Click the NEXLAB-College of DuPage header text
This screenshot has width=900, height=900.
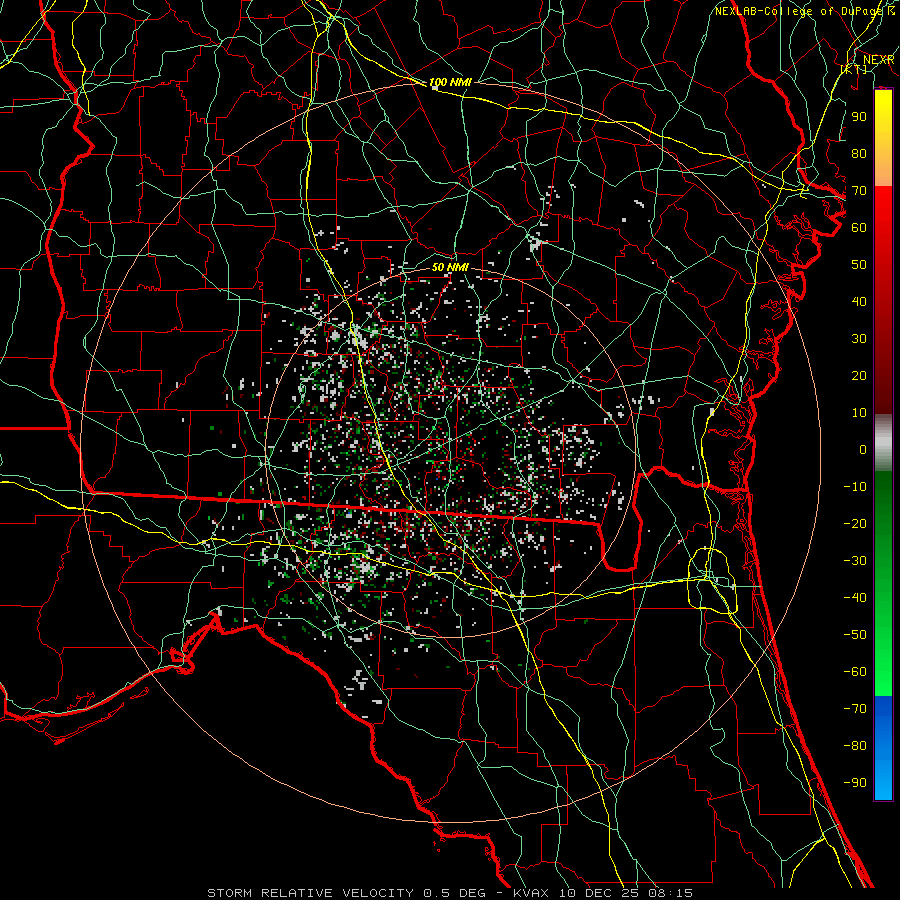click(800, 11)
